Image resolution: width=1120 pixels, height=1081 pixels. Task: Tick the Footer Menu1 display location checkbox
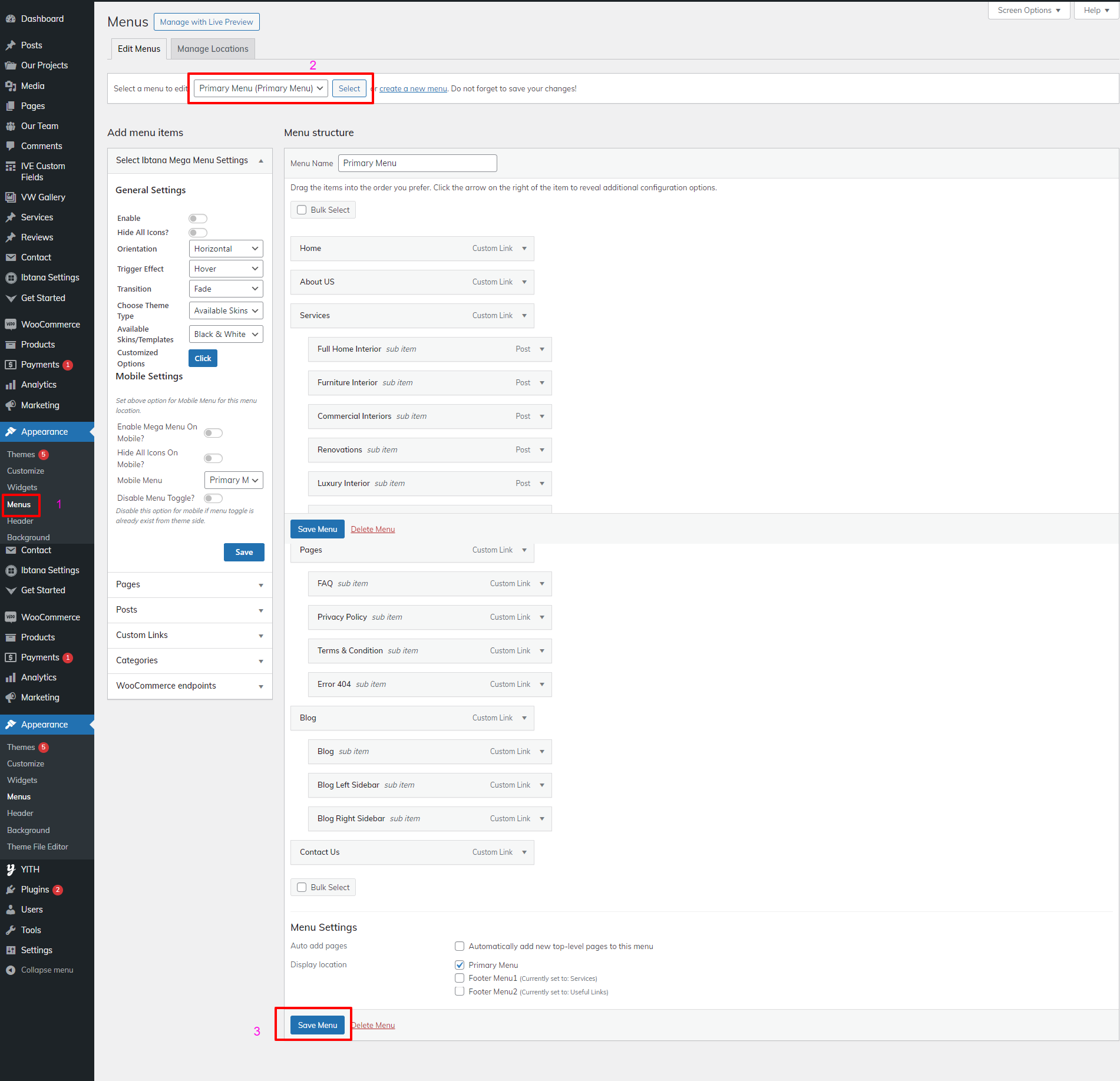pyautogui.click(x=460, y=978)
